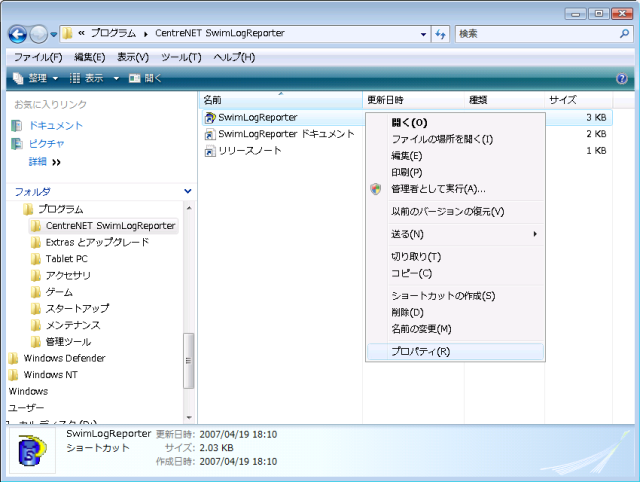Image resolution: width=640 pixels, height=482 pixels.
Task: Expand the 送る(N) submenu
Action: (x=456, y=234)
